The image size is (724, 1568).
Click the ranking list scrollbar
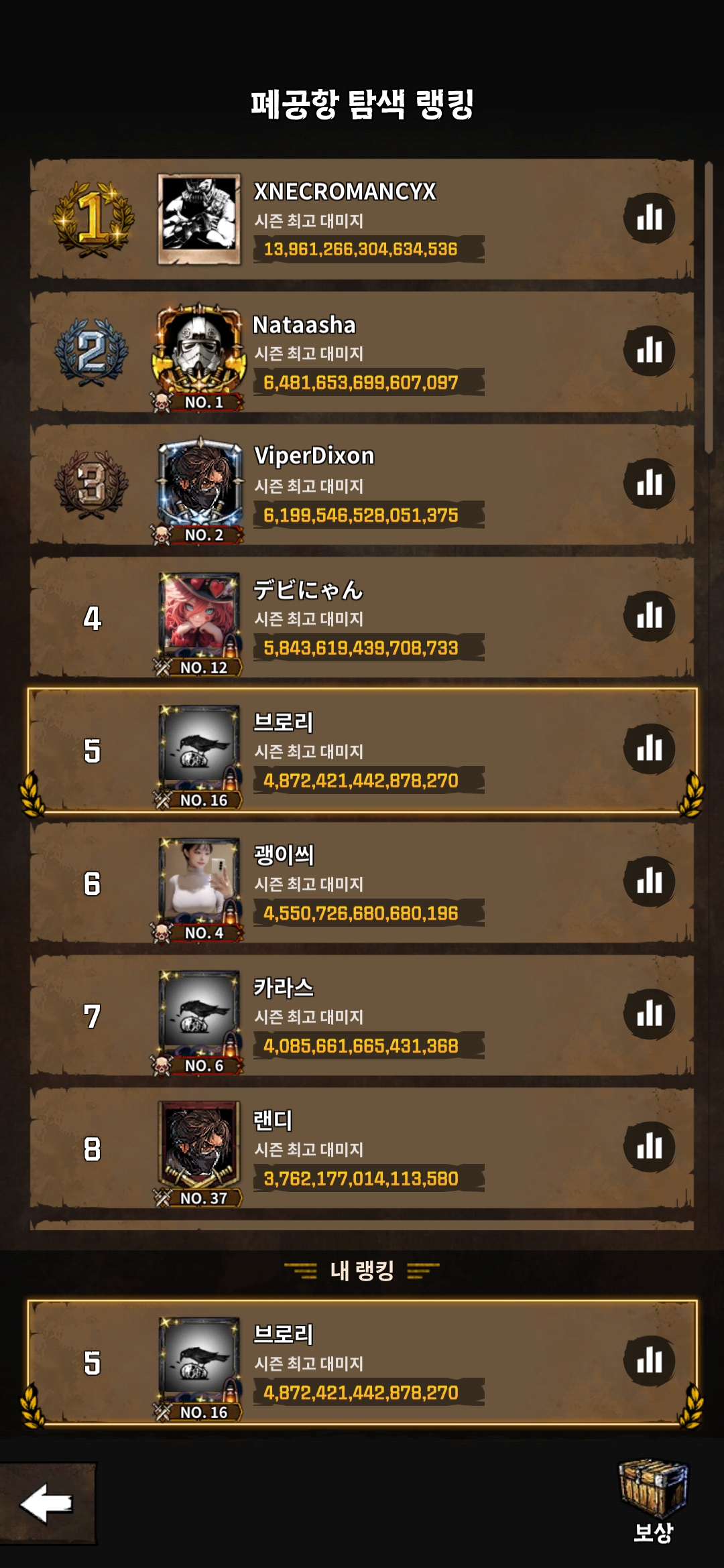point(709,308)
